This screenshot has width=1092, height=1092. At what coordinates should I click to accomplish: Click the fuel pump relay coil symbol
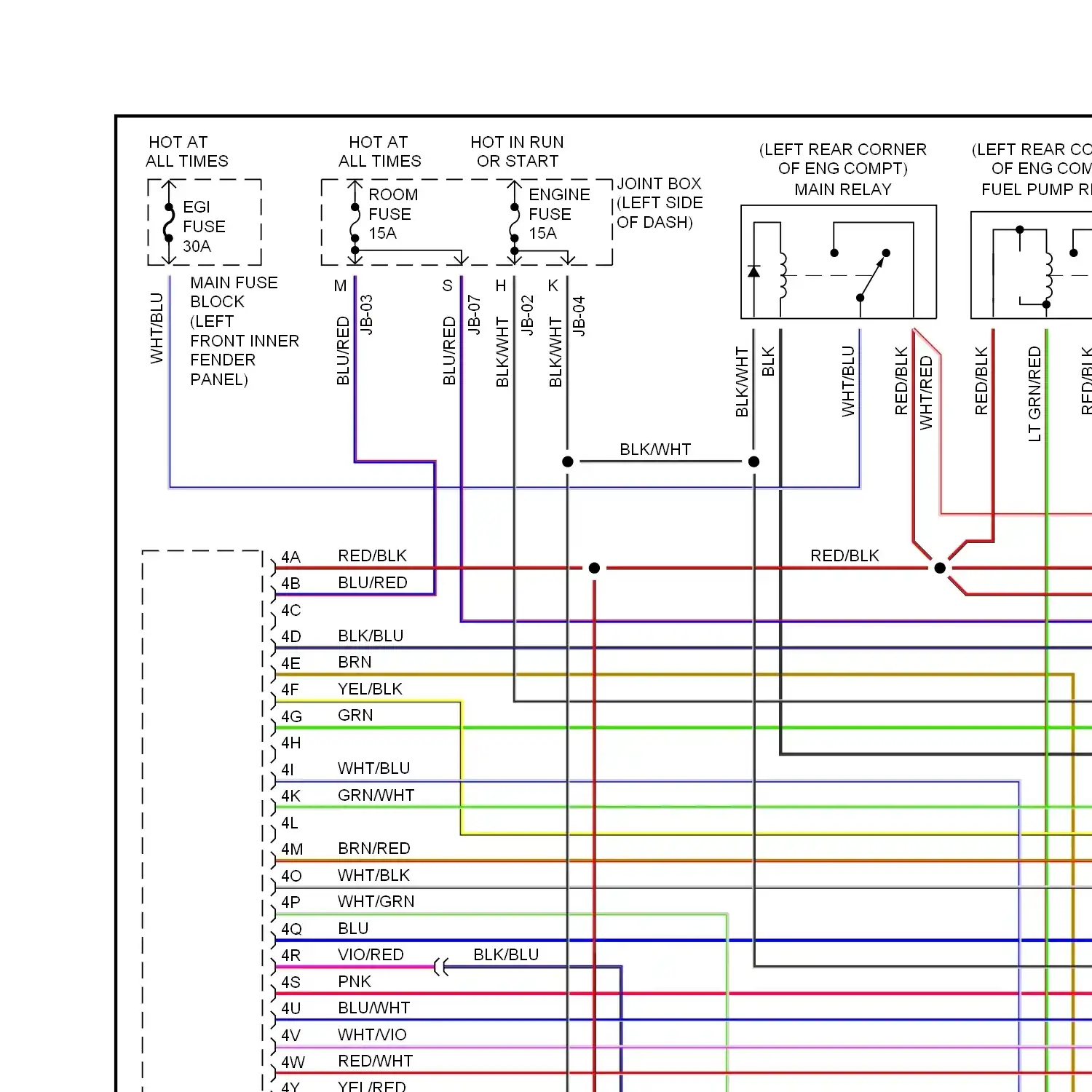1049,275
